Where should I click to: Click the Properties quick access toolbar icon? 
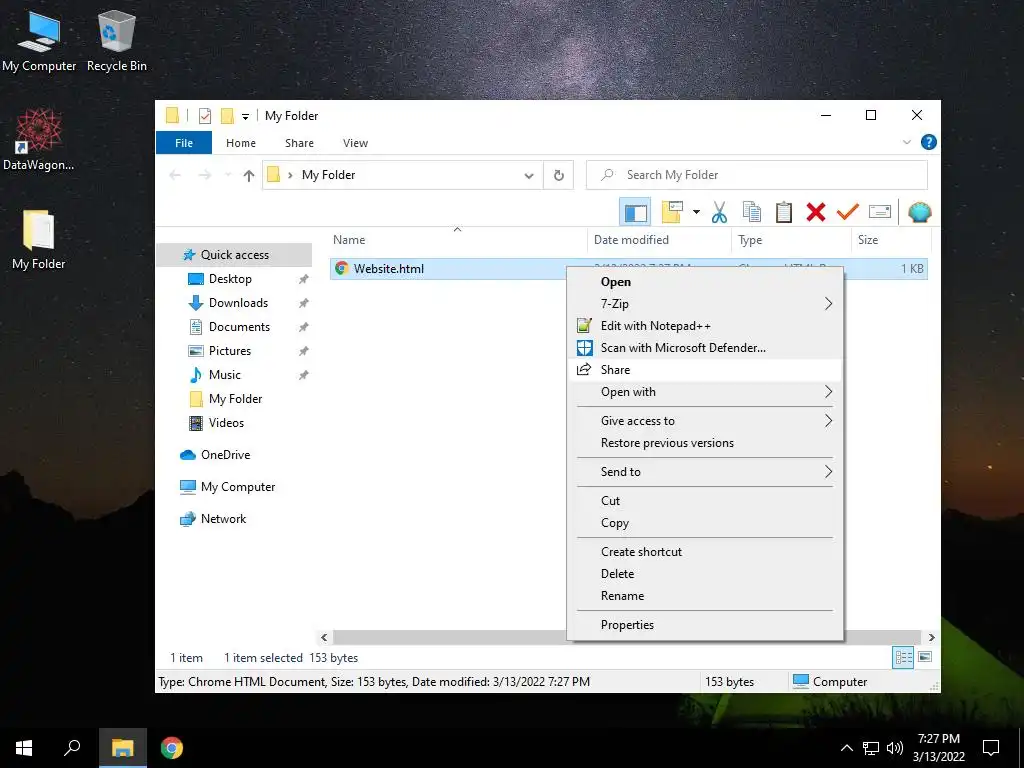pos(205,116)
